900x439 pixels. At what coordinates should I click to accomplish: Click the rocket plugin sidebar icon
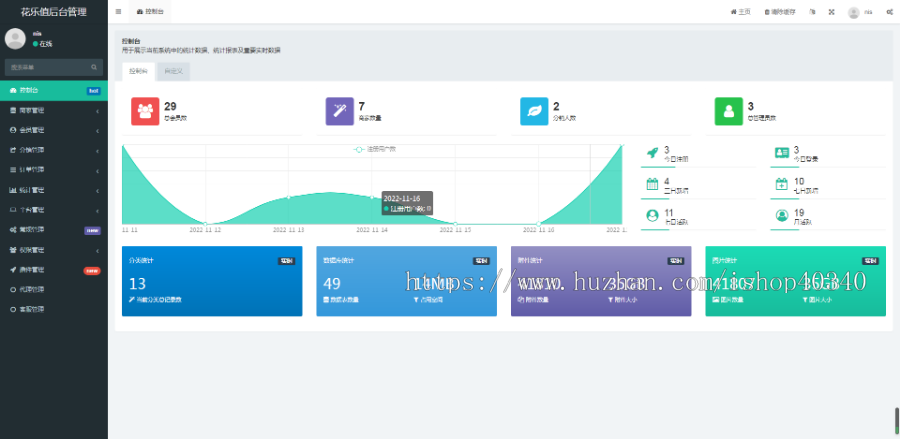coord(13,270)
